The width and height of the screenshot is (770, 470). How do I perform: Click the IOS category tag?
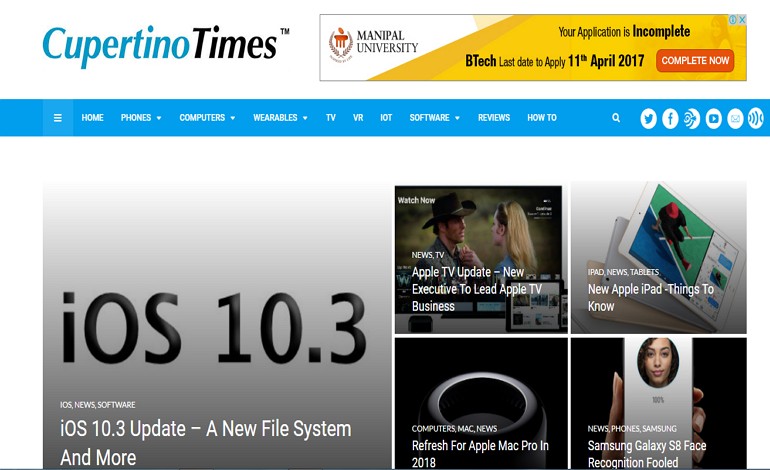click(x=66, y=405)
